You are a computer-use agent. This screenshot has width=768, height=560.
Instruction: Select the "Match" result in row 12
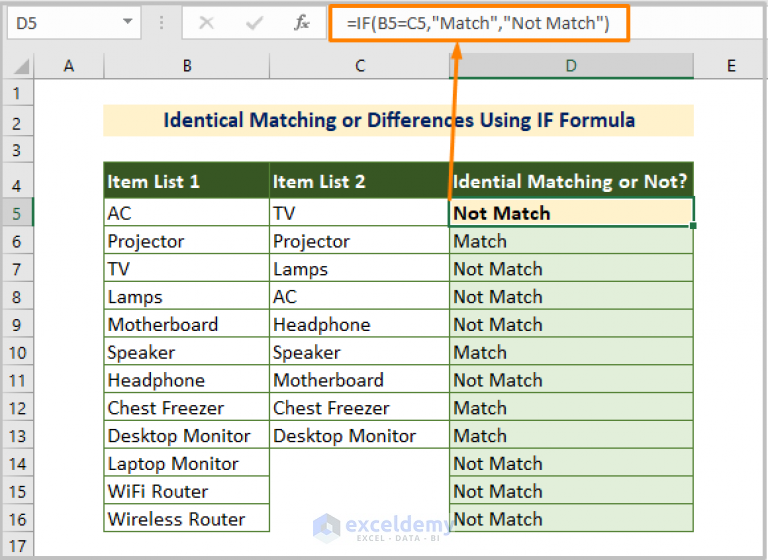[571, 408]
